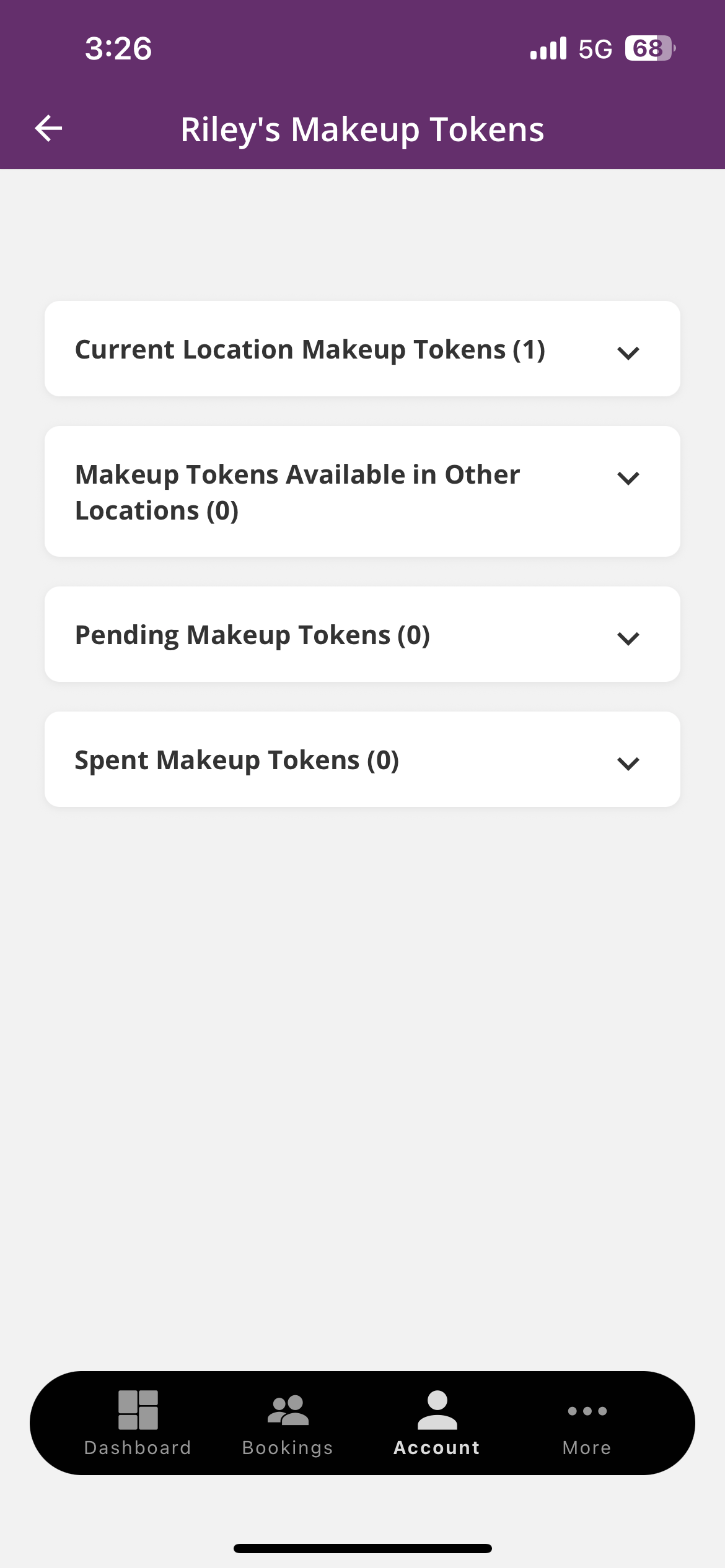Expand the Spent Makeup Tokens chevron
Image resolution: width=725 pixels, height=1568 pixels.
click(628, 764)
